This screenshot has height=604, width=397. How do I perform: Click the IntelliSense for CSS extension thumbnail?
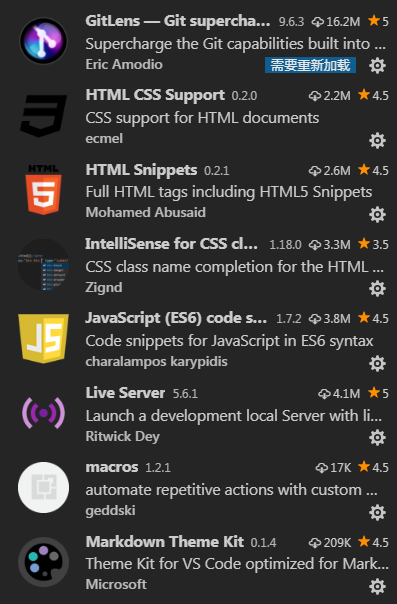coord(43,265)
